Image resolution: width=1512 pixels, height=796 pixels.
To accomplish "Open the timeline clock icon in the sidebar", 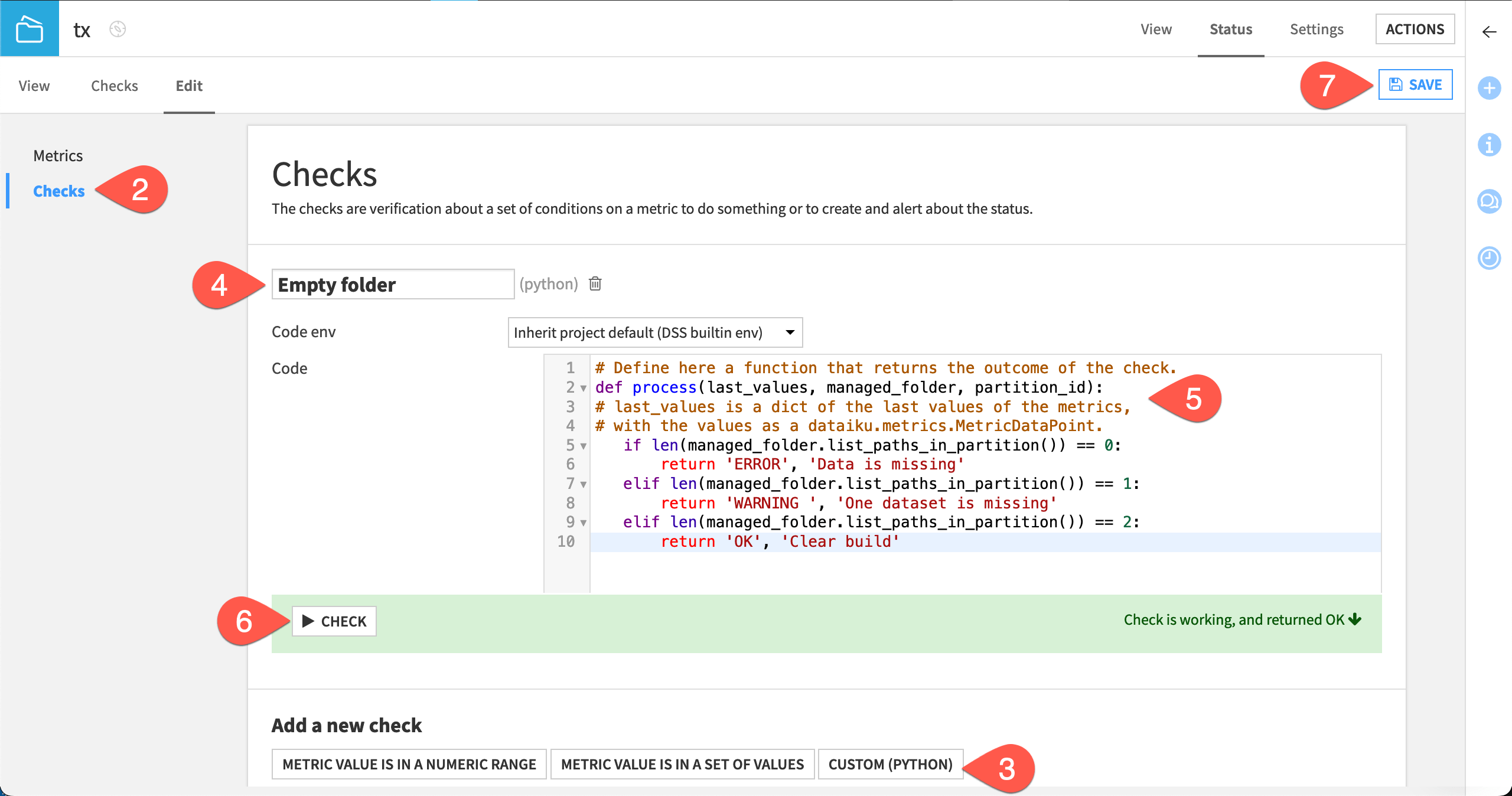I will click(x=1490, y=258).
